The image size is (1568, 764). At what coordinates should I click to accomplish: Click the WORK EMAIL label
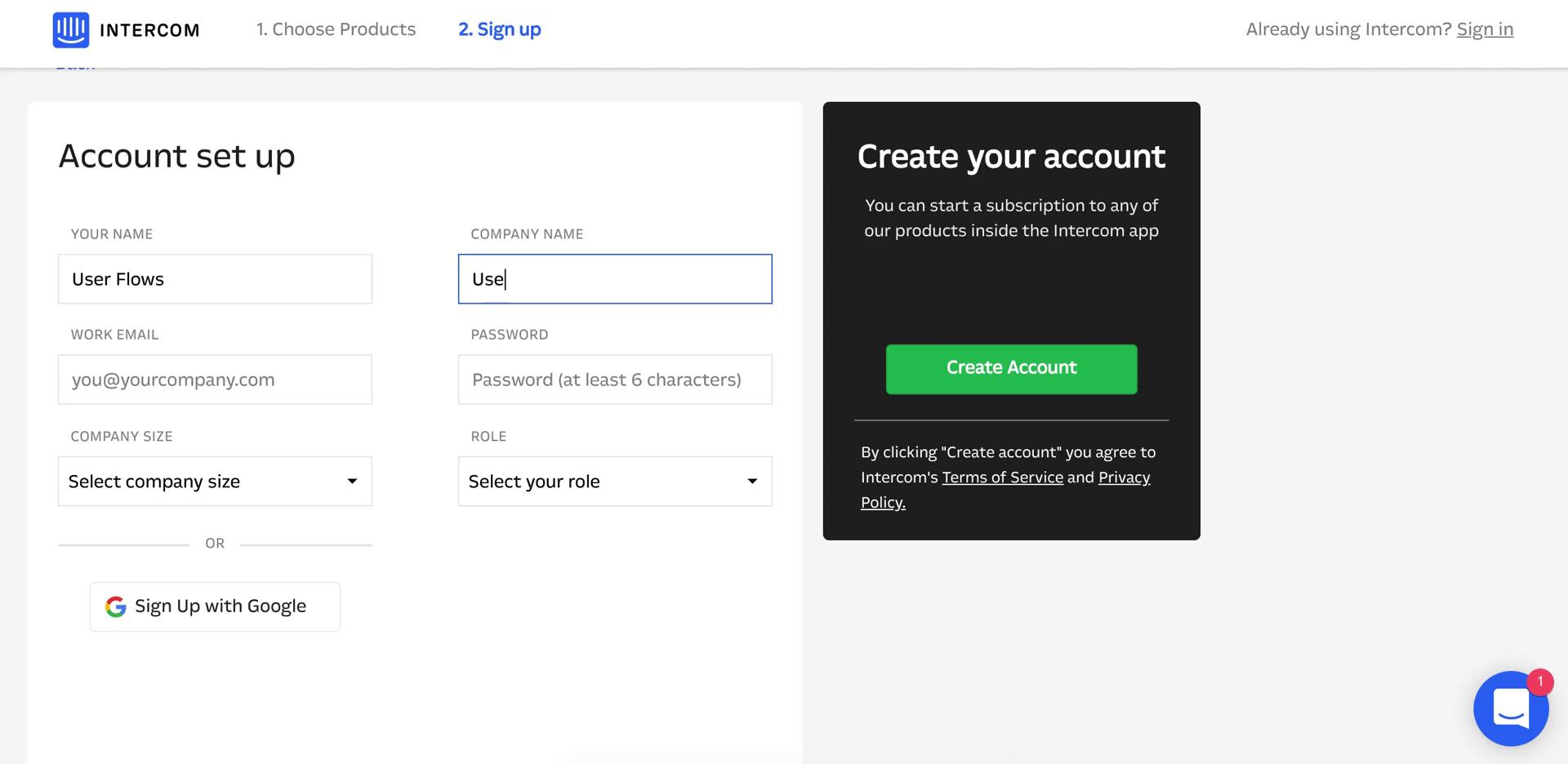point(114,335)
